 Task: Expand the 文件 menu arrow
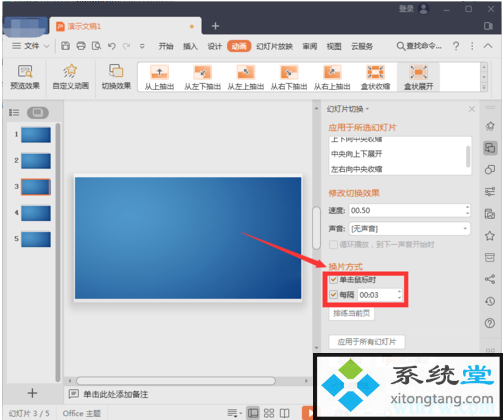point(47,46)
